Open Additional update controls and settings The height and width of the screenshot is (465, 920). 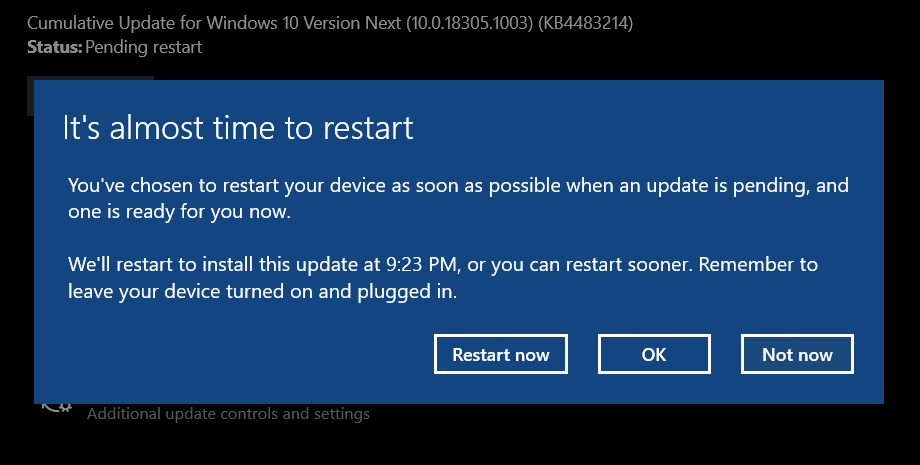click(228, 413)
